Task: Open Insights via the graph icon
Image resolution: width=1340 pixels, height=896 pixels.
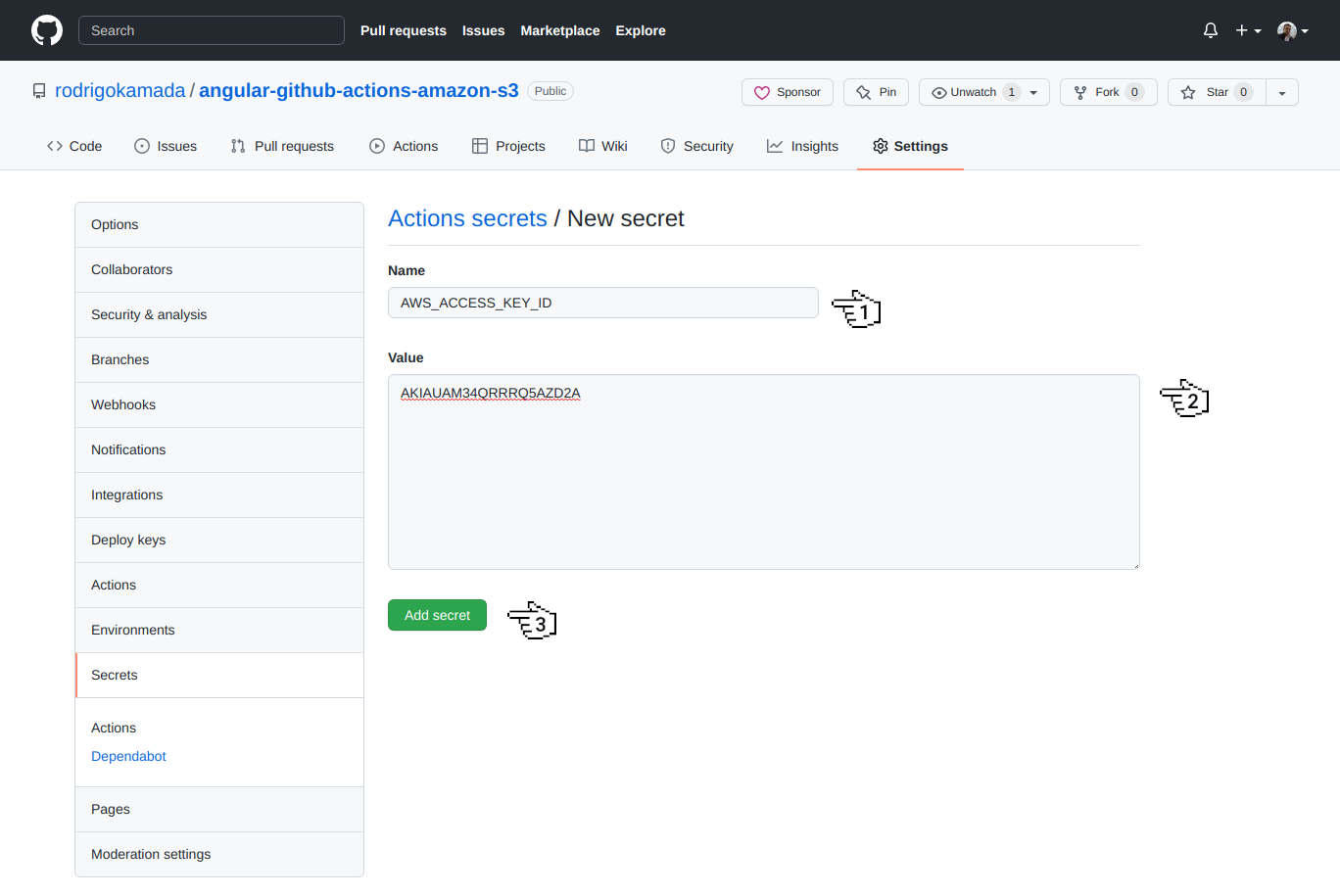Action: (x=802, y=145)
